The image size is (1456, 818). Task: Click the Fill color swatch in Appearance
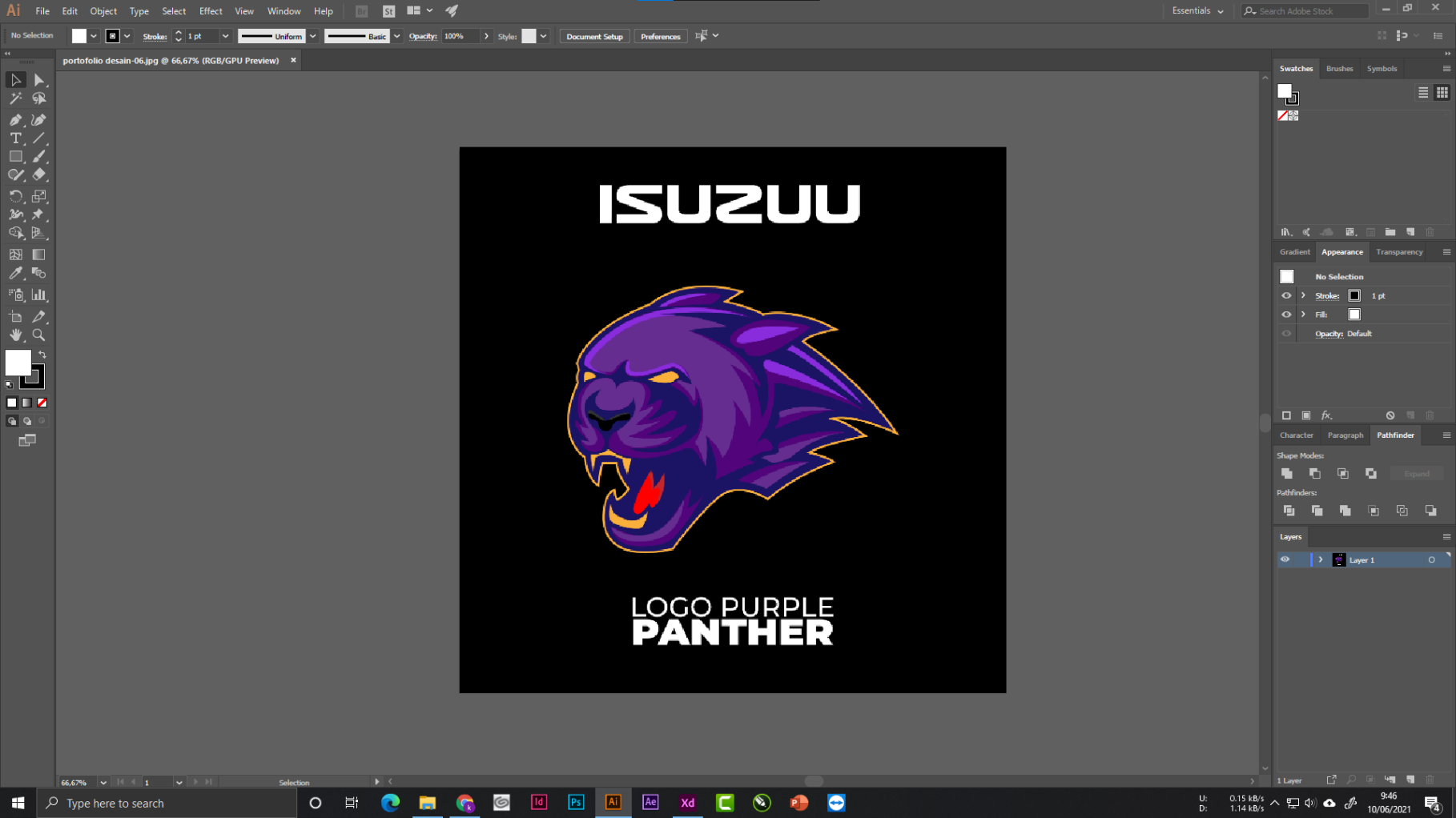pos(1354,315)
